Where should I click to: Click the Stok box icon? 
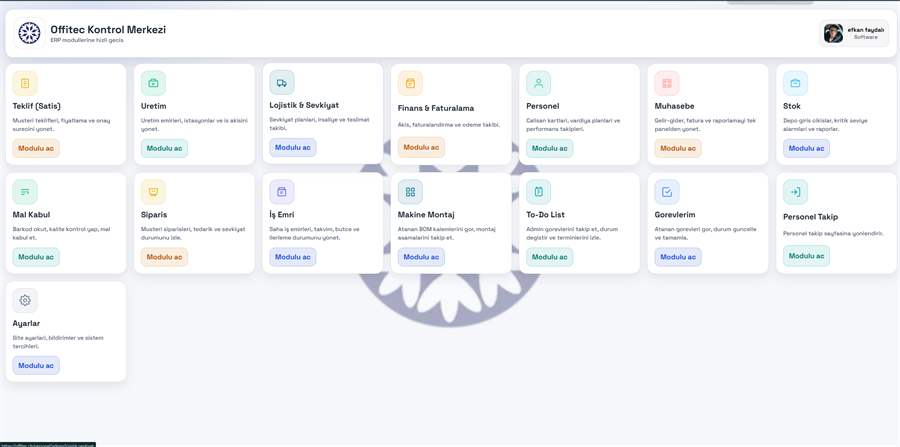(795, 83)
